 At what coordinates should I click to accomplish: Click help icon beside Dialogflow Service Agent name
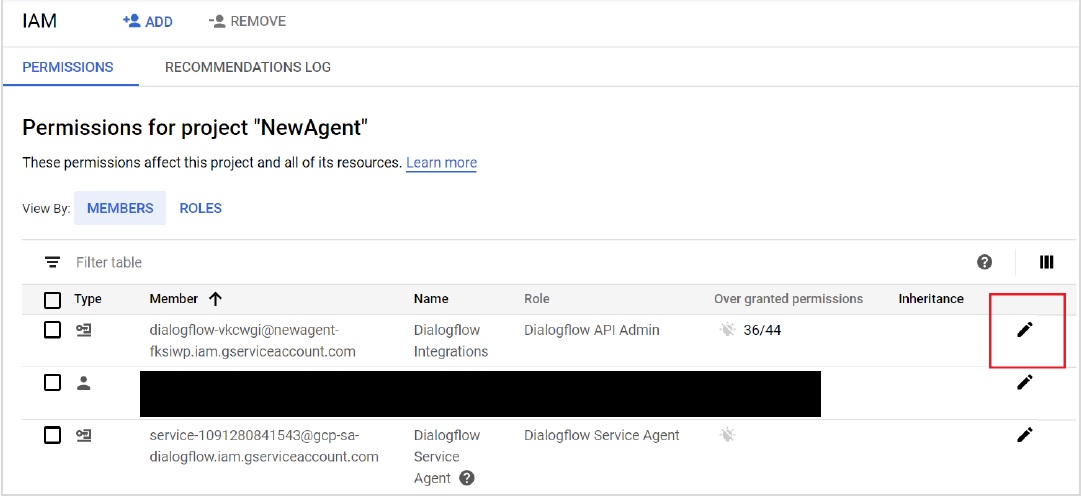466,478
